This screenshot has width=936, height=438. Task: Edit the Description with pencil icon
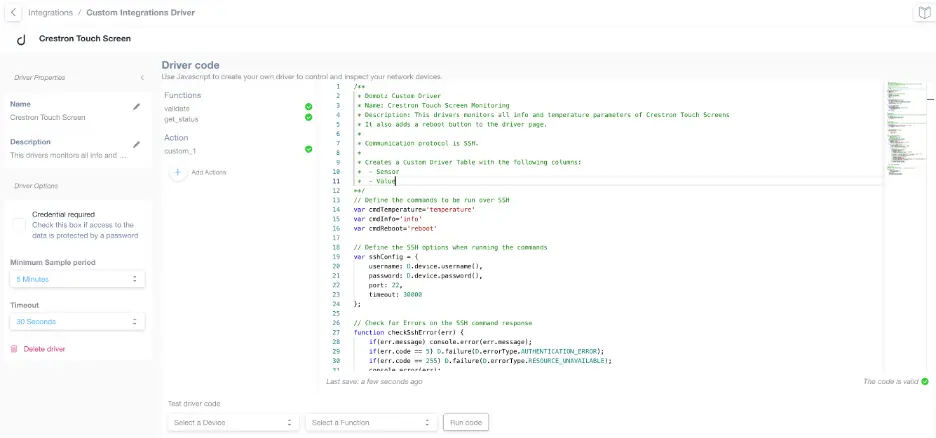[x=137, y=144]
